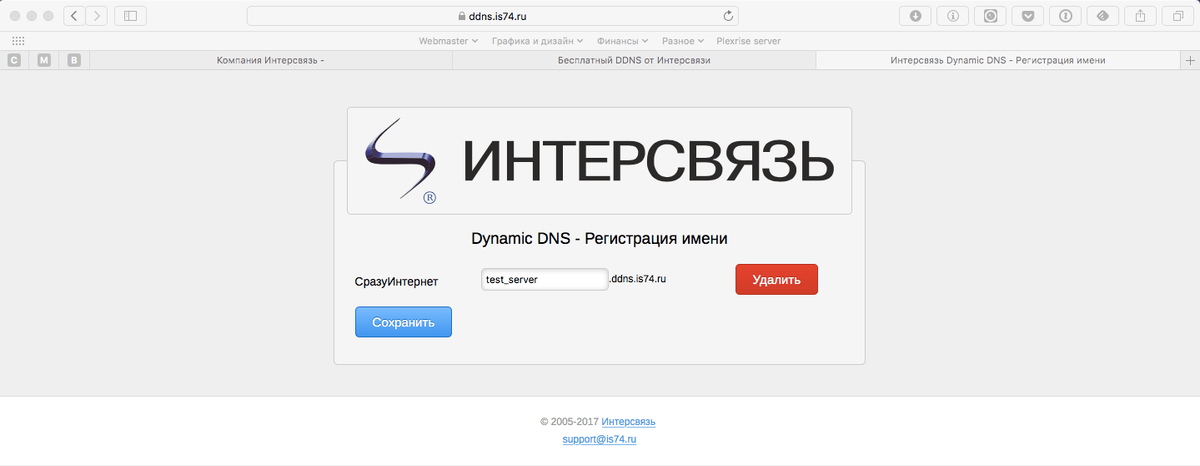Expand the 'Графика и дизайн' bookmarks folder
This screenshot has width=1200, height=466.
538,41
